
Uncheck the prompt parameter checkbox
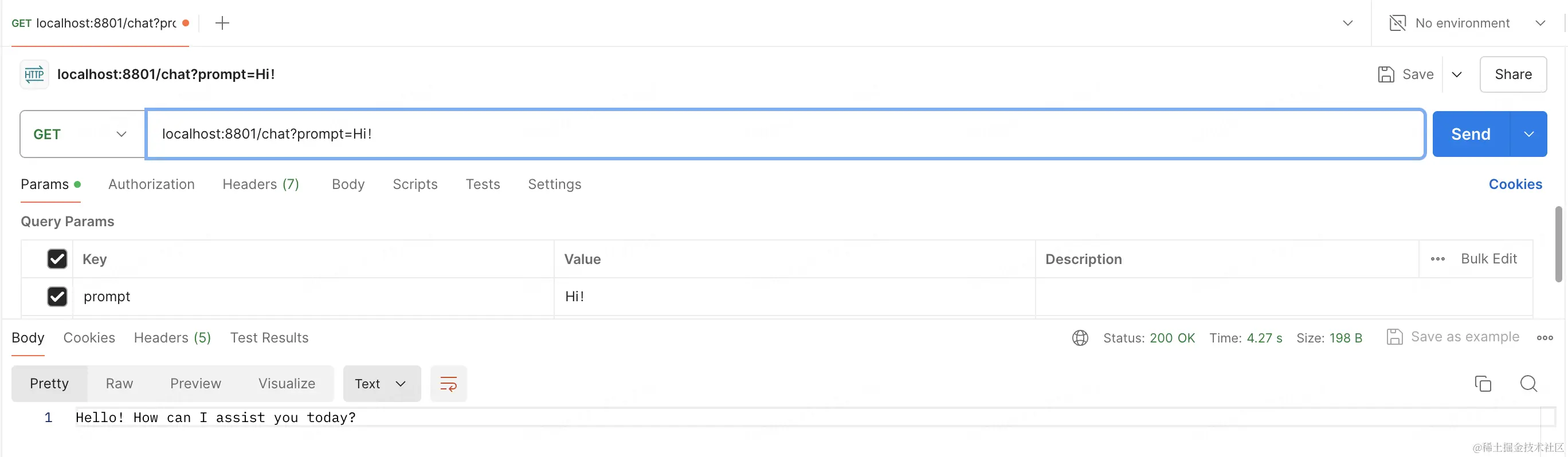(x=57, y=296)
